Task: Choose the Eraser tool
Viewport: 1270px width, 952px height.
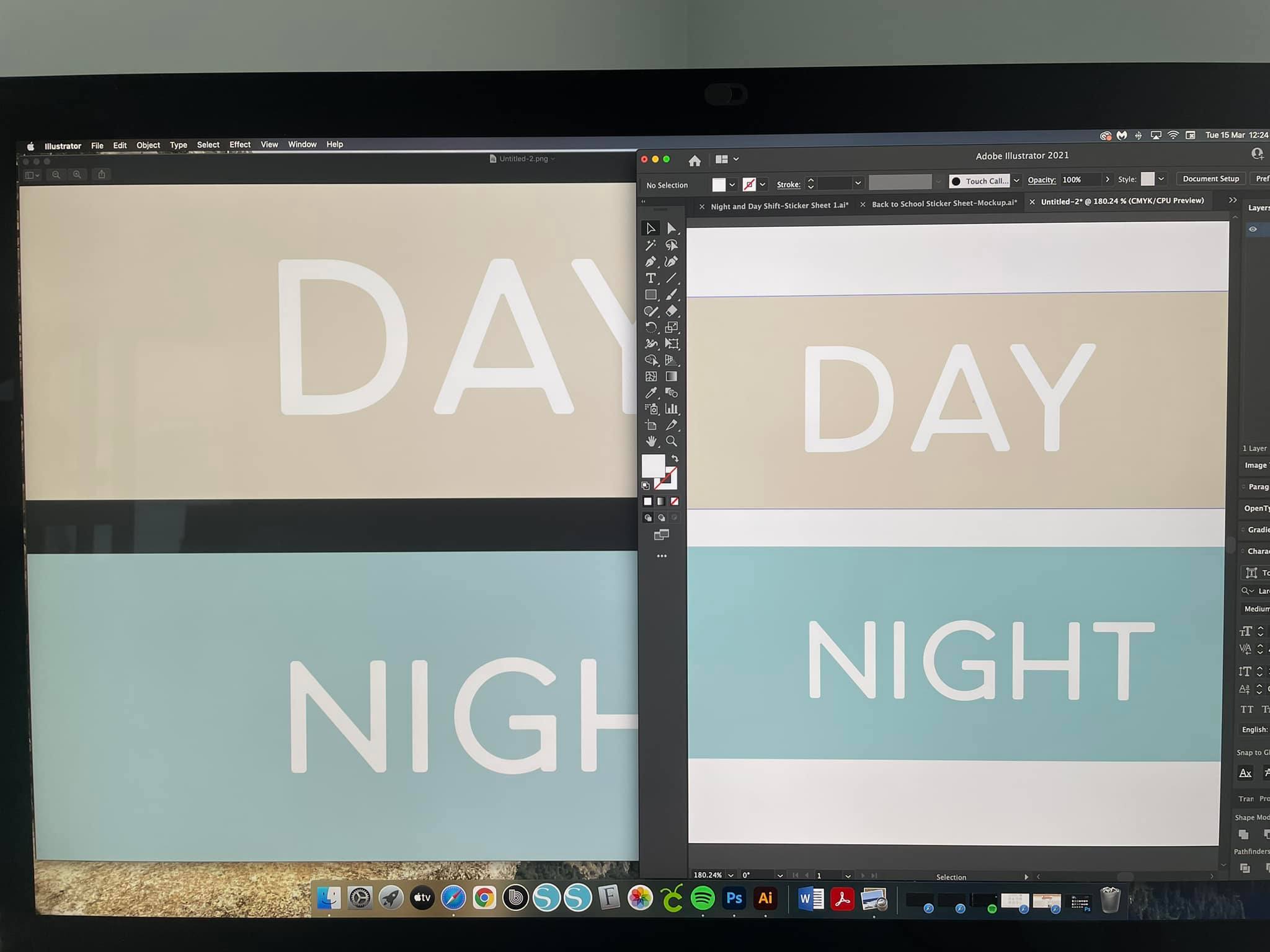Action: pyautogui.click(x=672, y=311)
